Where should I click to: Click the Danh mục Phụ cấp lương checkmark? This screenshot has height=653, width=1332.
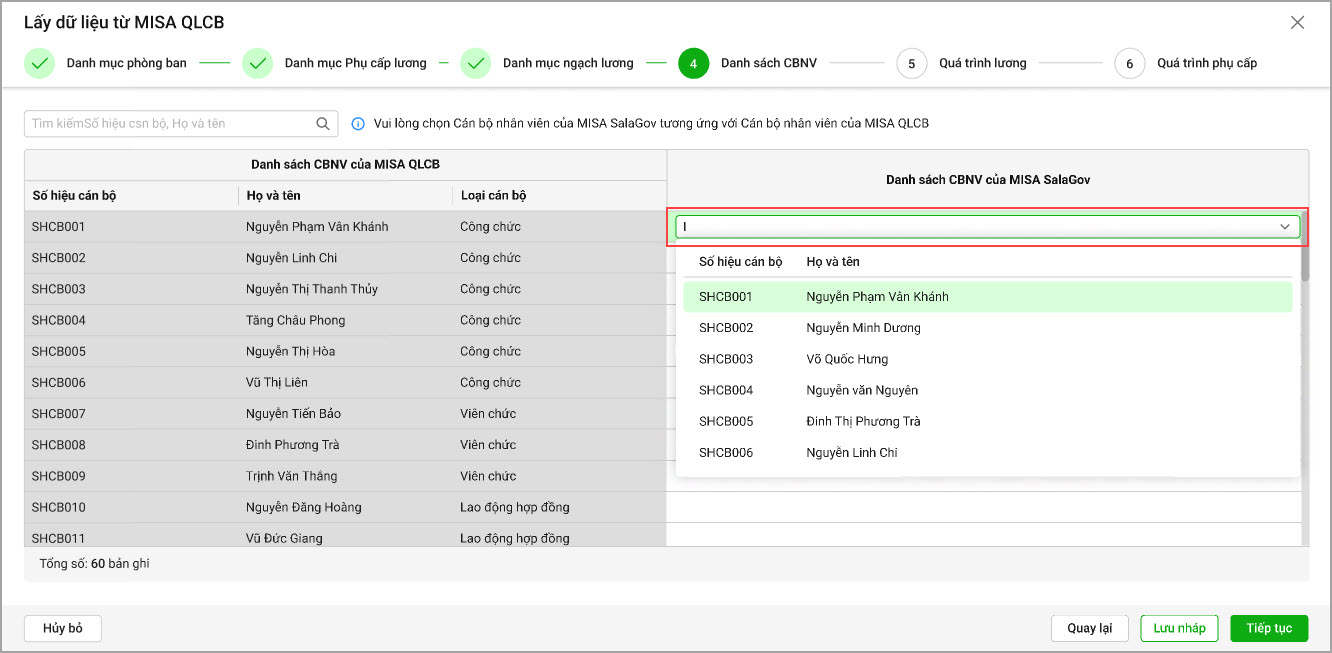(258, 63)
